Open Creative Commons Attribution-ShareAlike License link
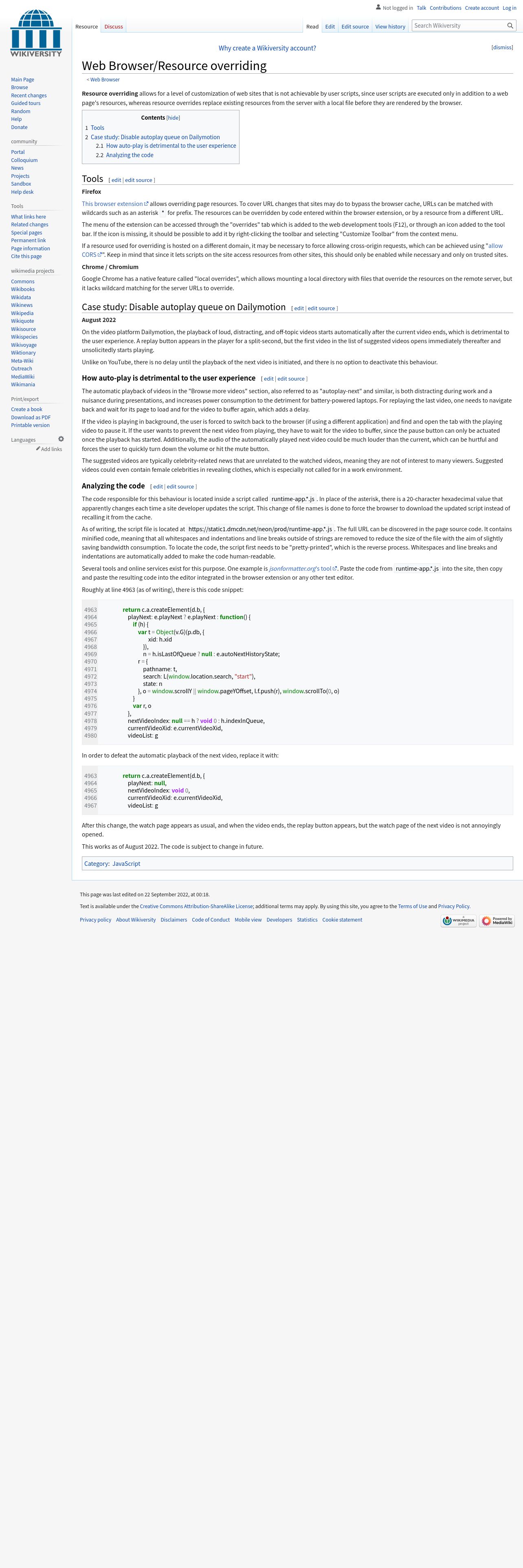 pyautogui.click(x=197, y=907)
